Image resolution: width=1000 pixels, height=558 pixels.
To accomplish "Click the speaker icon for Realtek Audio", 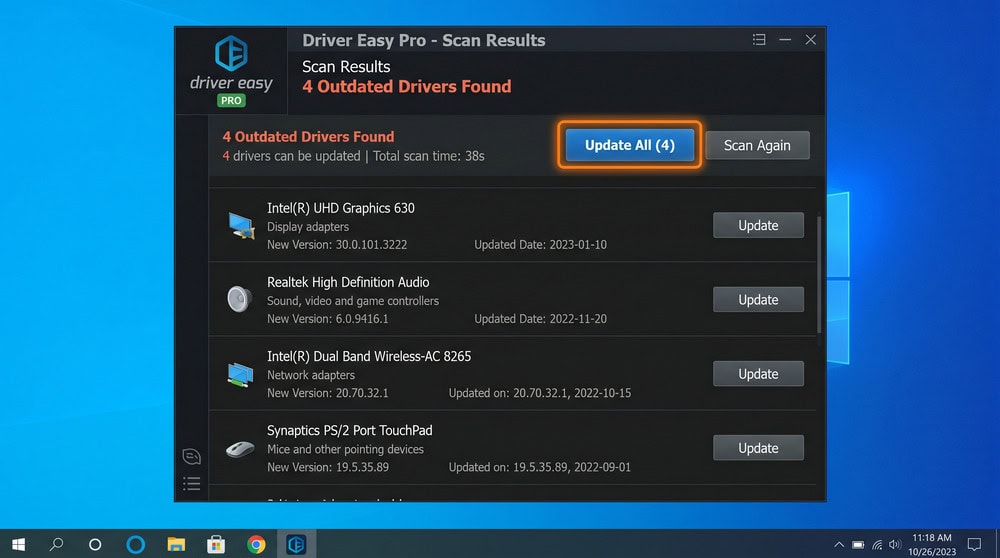I will point(240,298).
